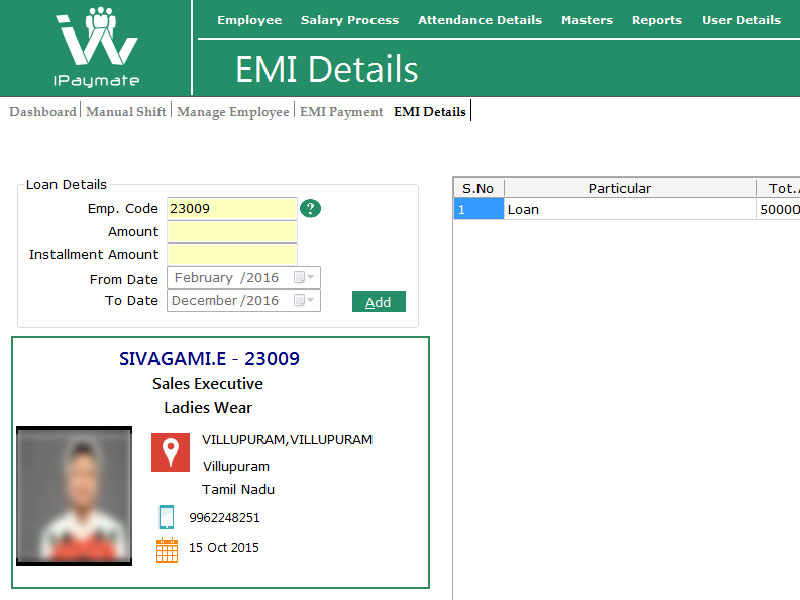This screenshot has height=600, width=800.
Task: Open the Attendance Details menu
Action: coord(479,20)
